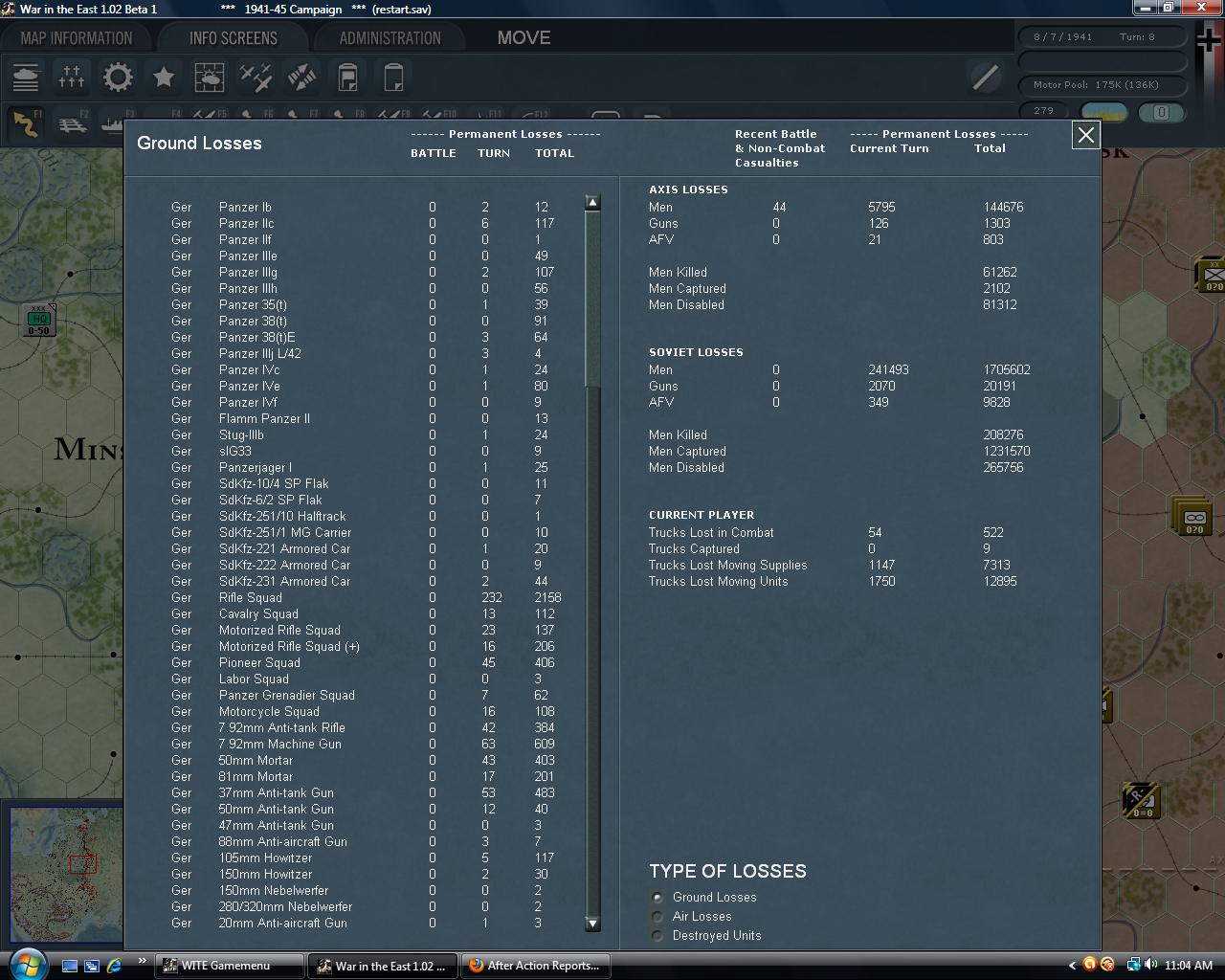Open the report icon with filled flag
Screen dimensions: 1225x980
coord(347,77)
